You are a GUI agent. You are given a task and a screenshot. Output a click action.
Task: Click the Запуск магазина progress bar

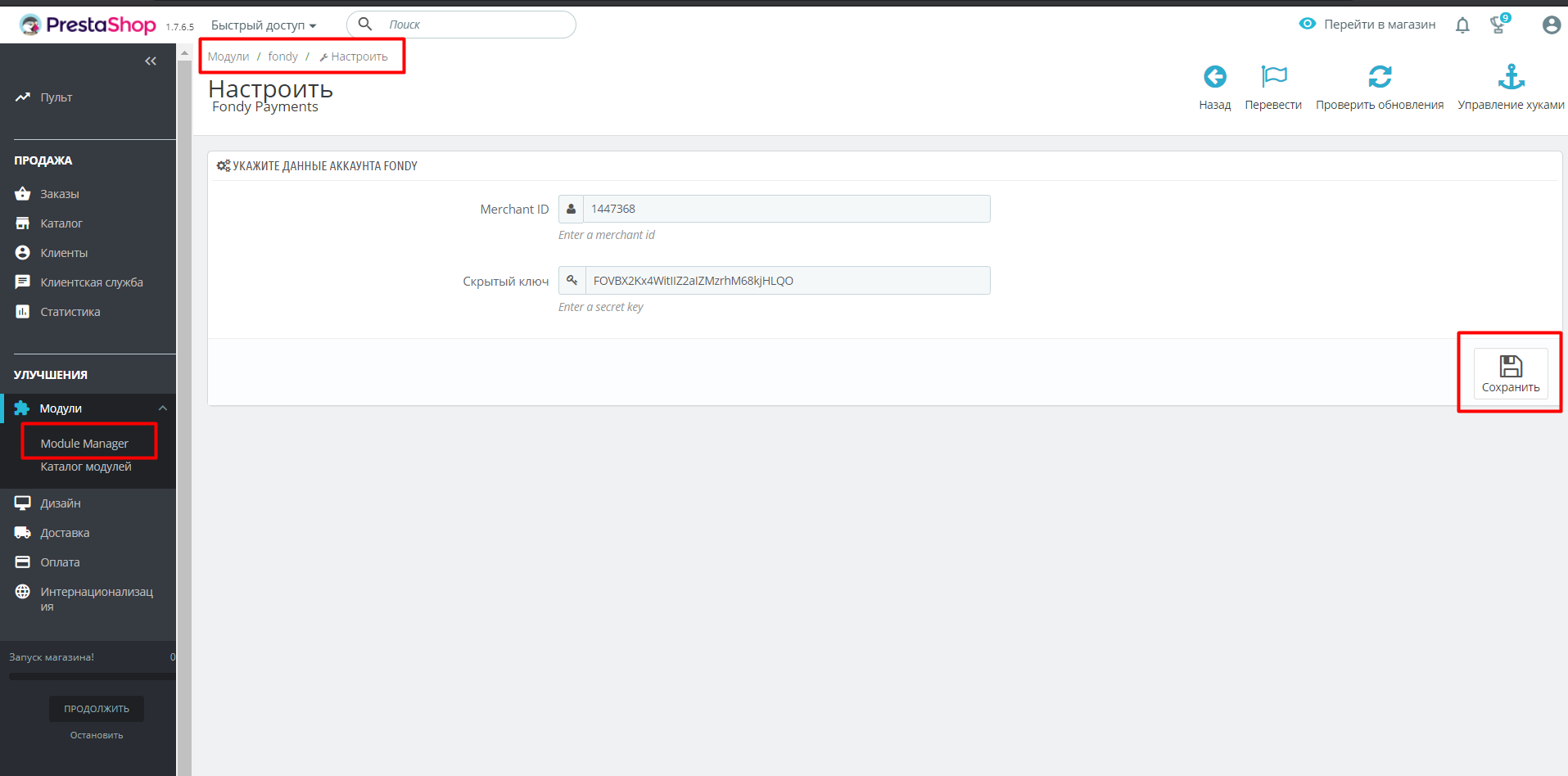click(x=92, y=676)
